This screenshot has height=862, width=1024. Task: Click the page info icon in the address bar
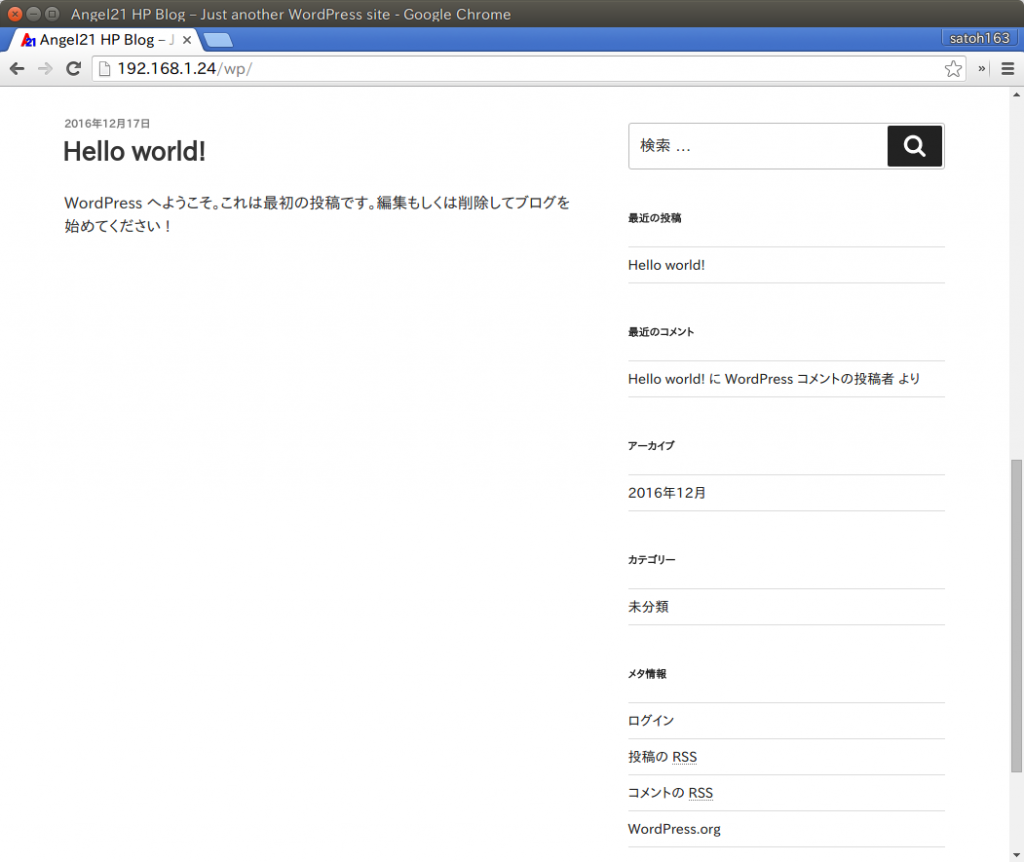pyautogui.click(x=104, y=69)
